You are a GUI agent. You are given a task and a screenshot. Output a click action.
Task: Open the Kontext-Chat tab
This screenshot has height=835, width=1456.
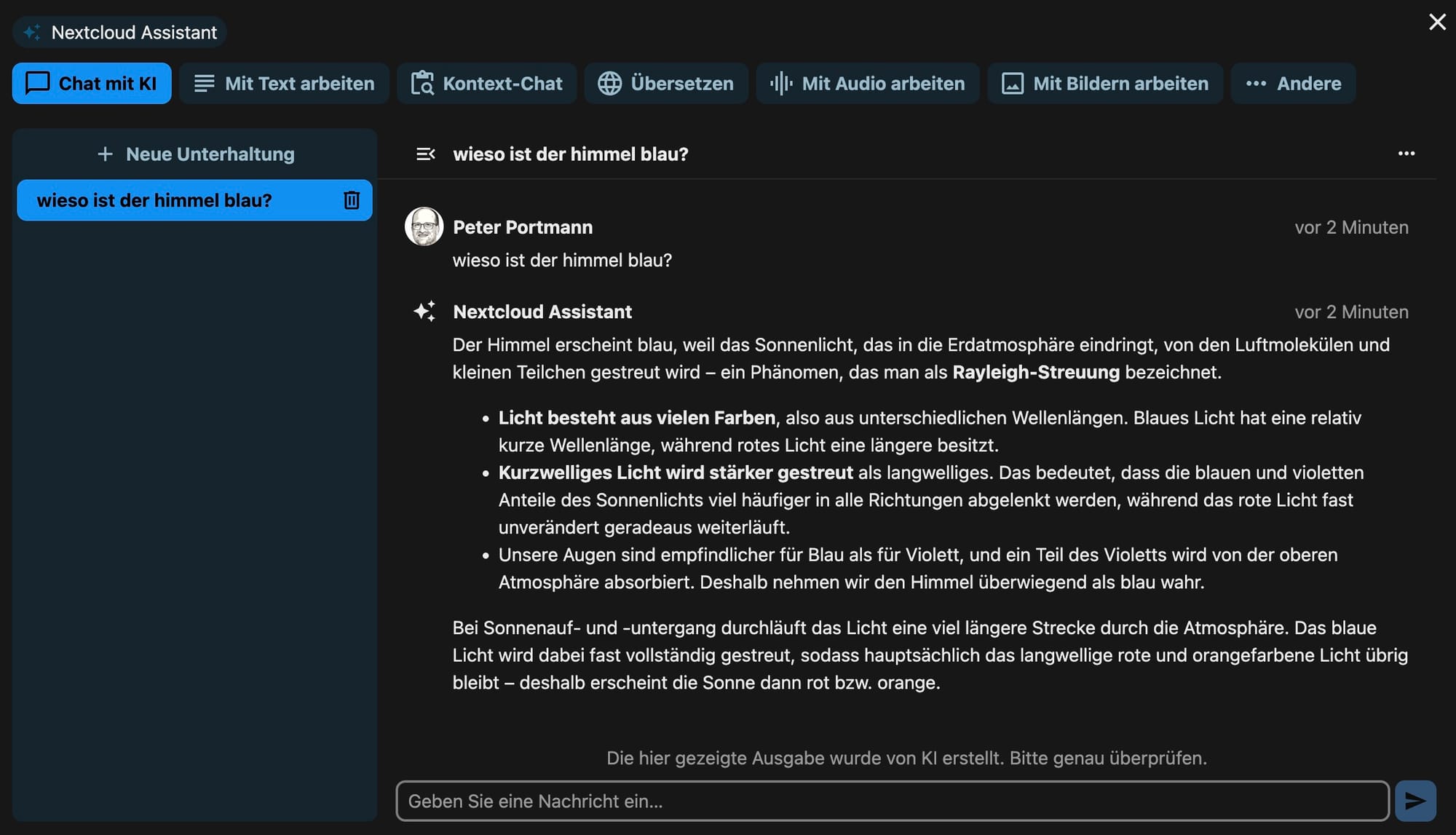point(486,84)
